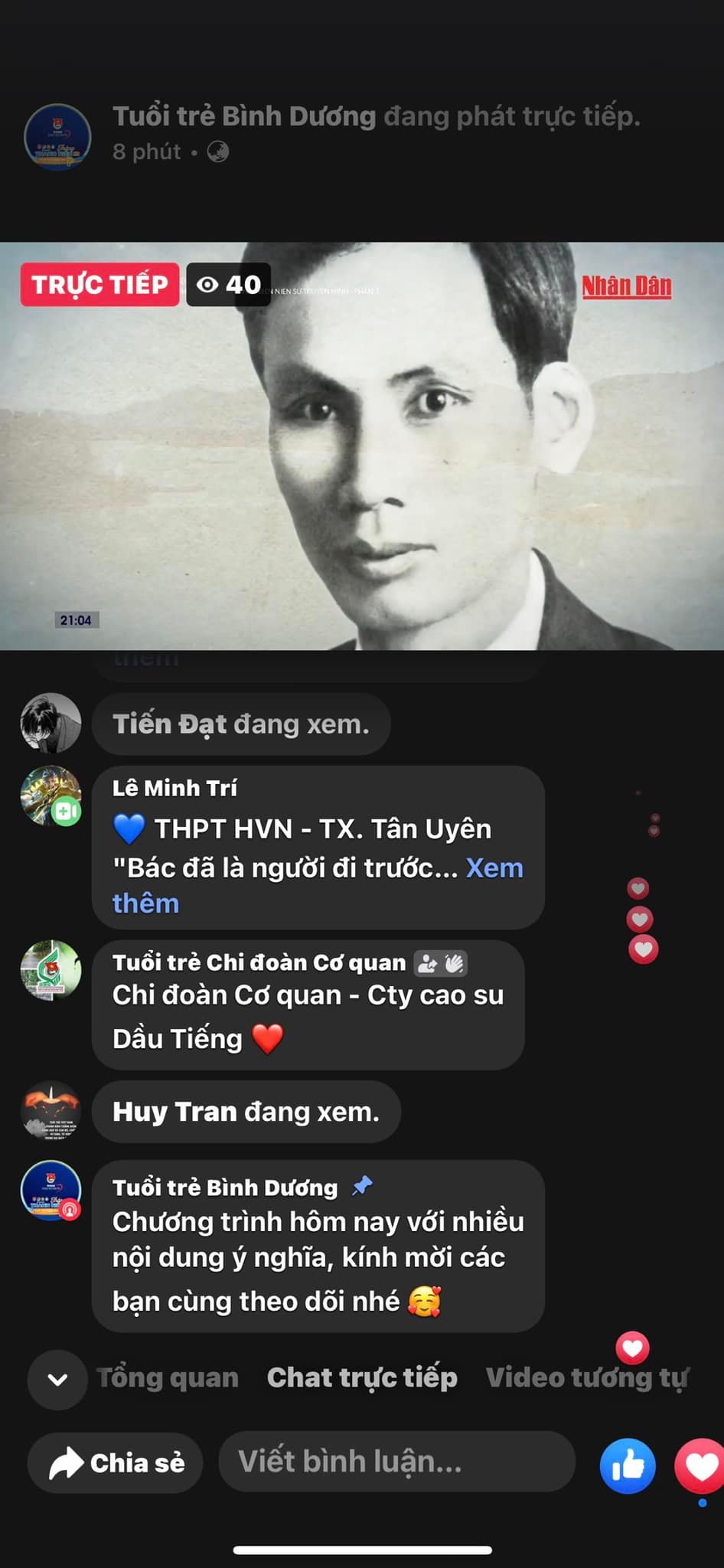
Task: Expand Lê Minh Trí comment via Xem thêm
Action: pyautogui.click(x=318, y=886)
